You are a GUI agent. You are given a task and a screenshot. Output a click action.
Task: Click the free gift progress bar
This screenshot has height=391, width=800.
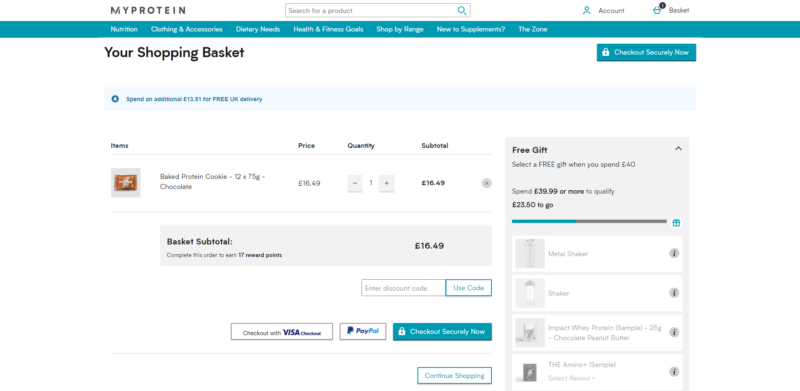pos(589,221)
